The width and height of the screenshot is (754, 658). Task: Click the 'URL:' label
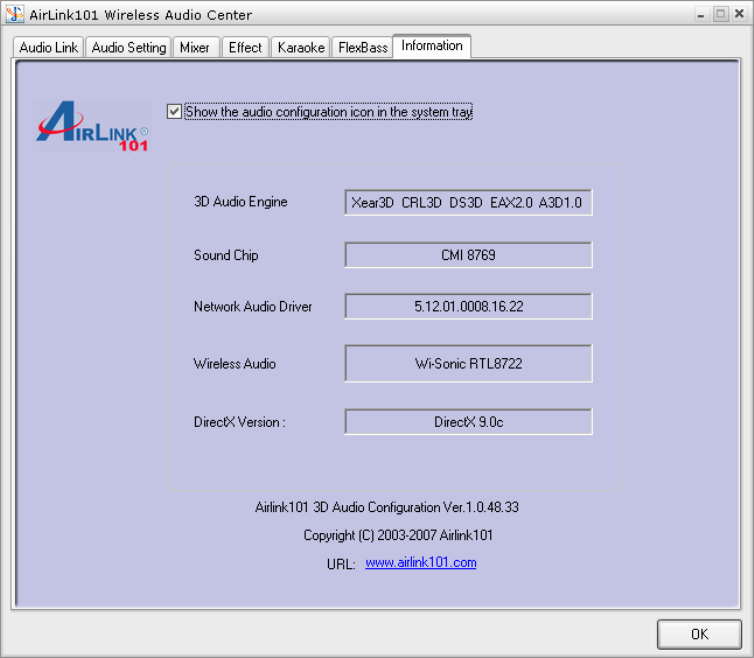pos(341,564)
